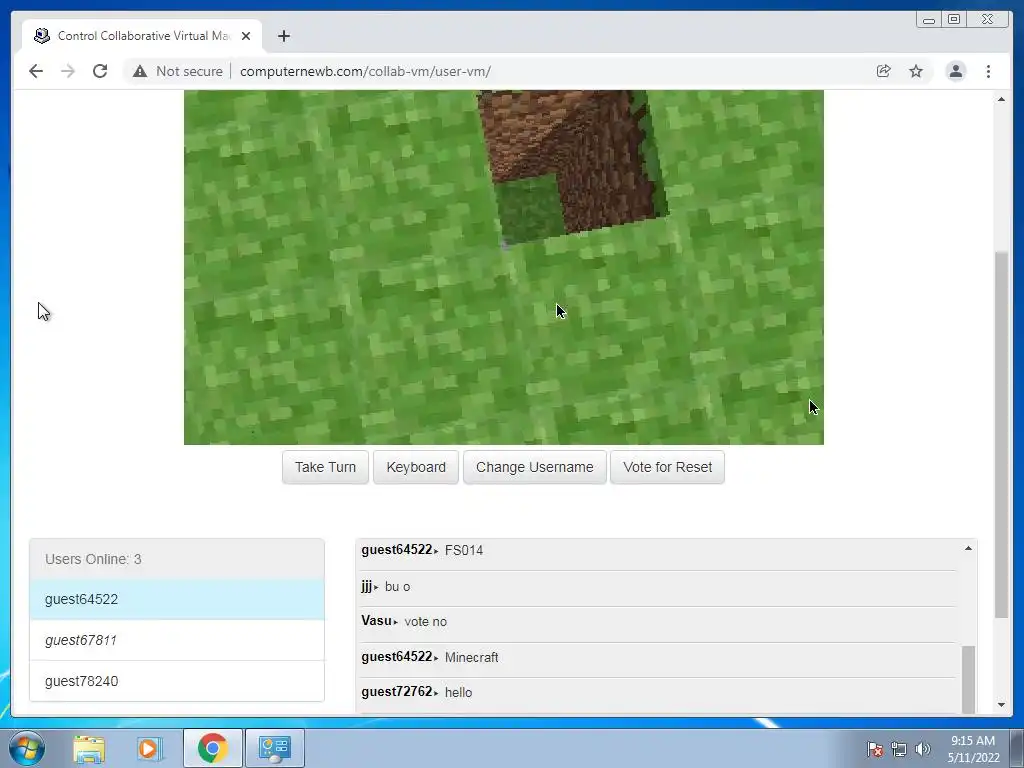Open the volume speaker tray icon
Screen dimensions: 1024x768
coord(922,749)
